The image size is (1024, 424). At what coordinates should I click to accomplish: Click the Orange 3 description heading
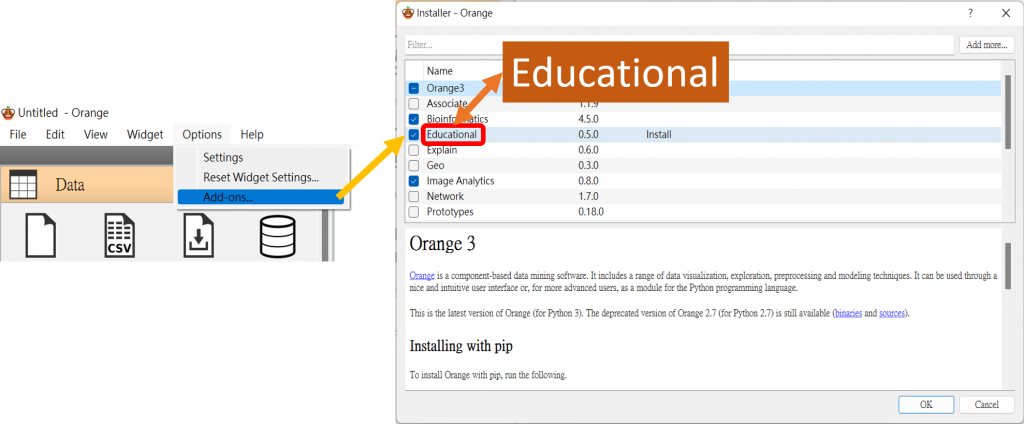click(442, 244)
